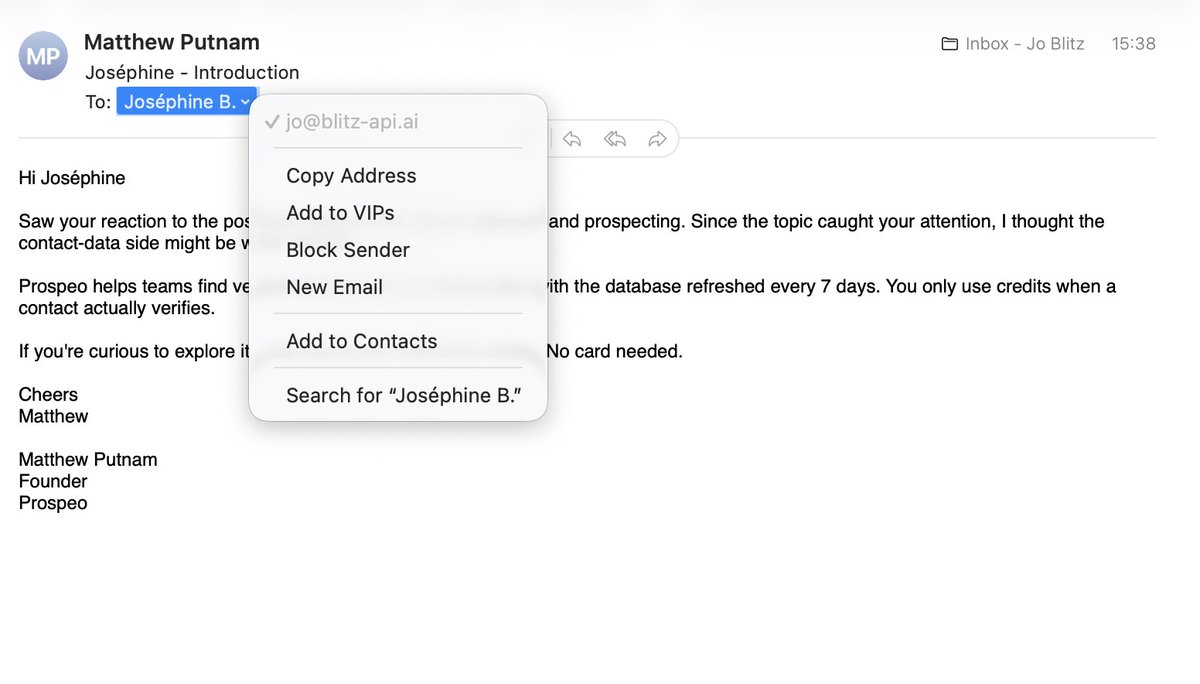
Task: Click the Reply All double-arrow icon
Action: pyautogui.click(x=615, y=139)
